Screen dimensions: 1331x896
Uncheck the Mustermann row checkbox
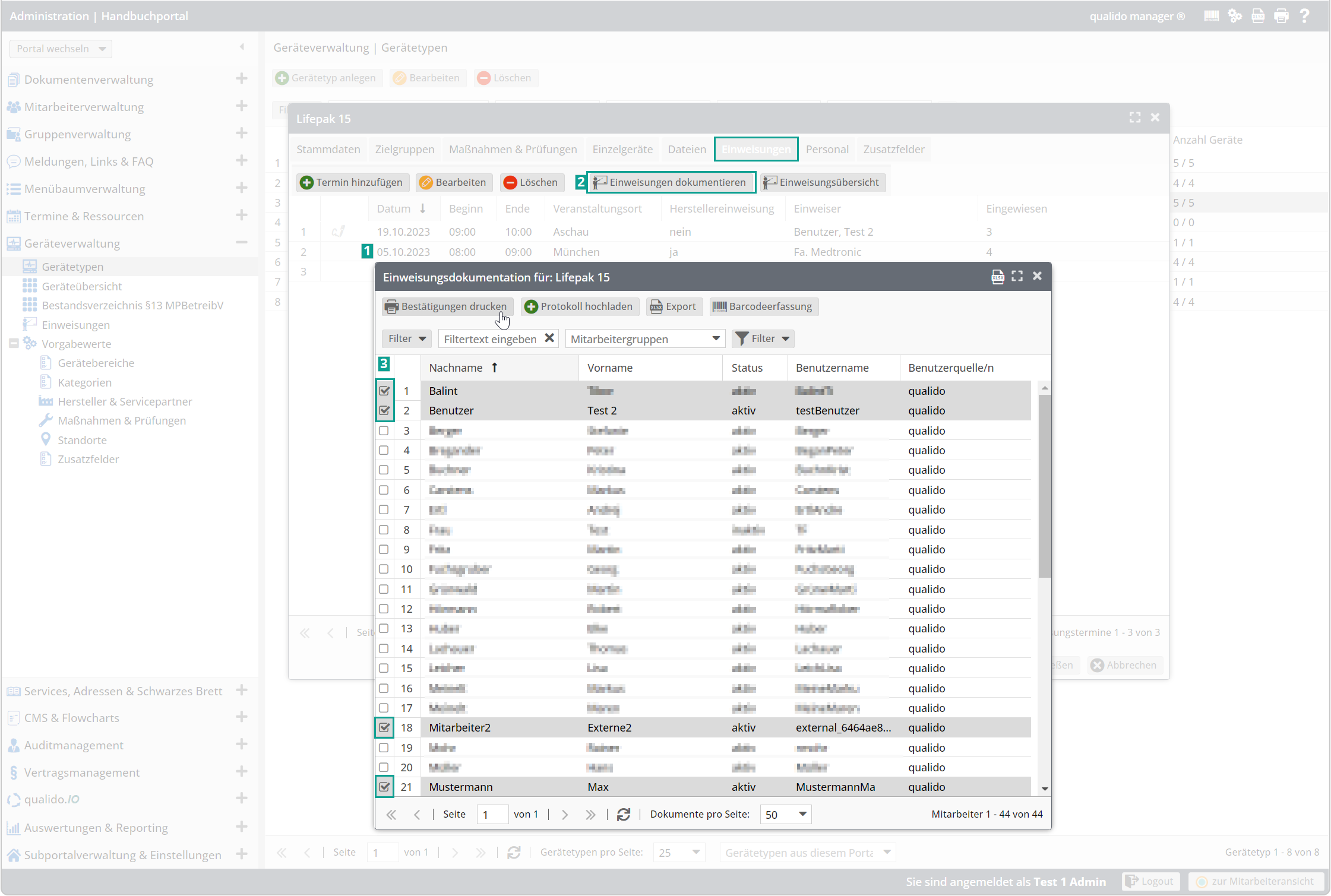384,787
